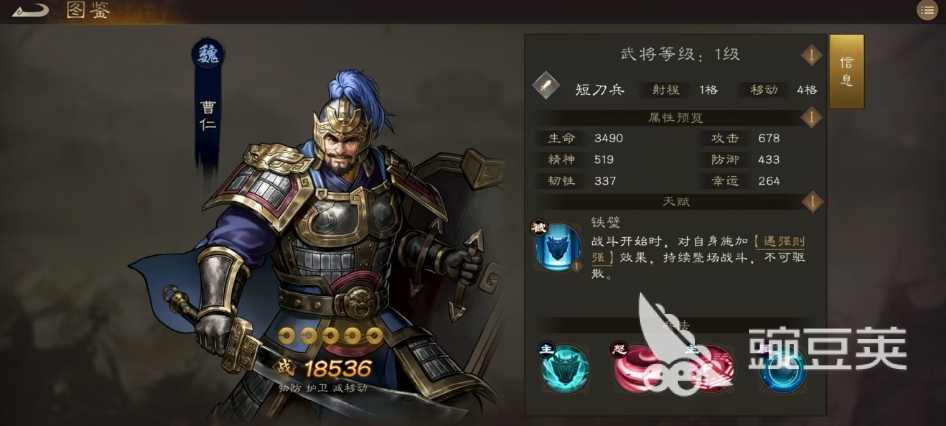Tap the 战 18536 combat power

(322, 367)
